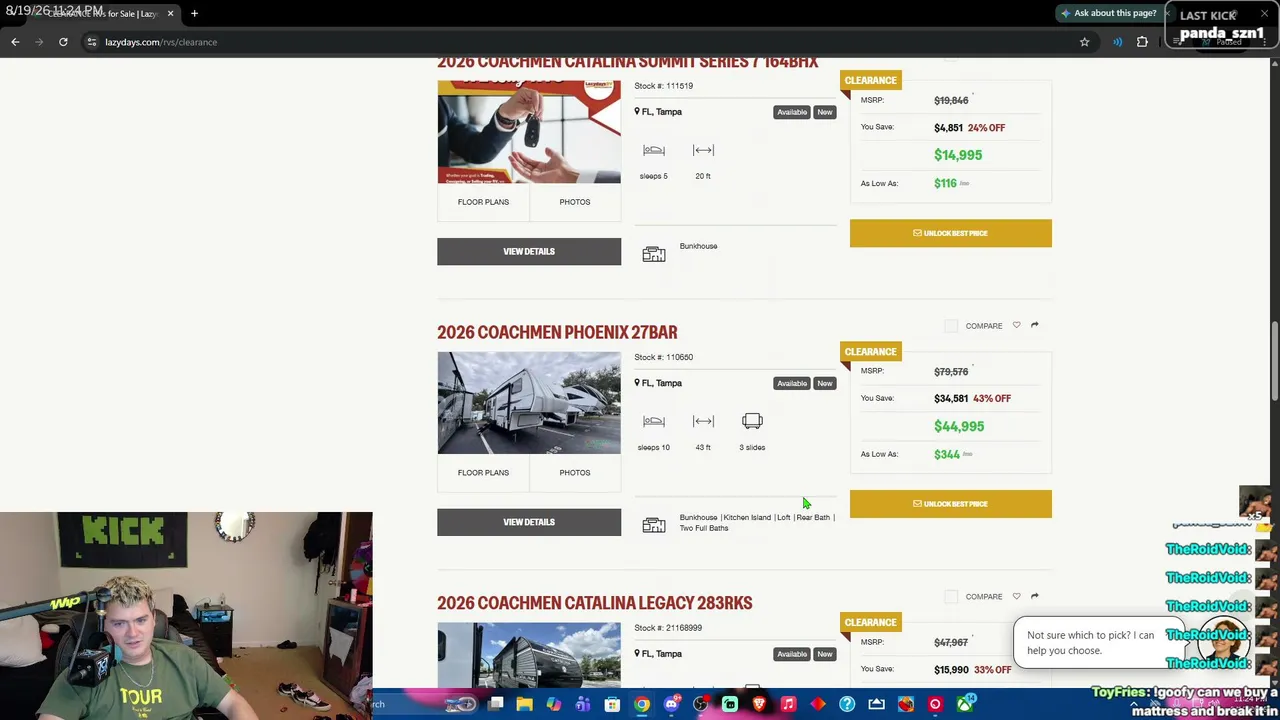Open File Explorer from the taskbar

coord(524,704)
